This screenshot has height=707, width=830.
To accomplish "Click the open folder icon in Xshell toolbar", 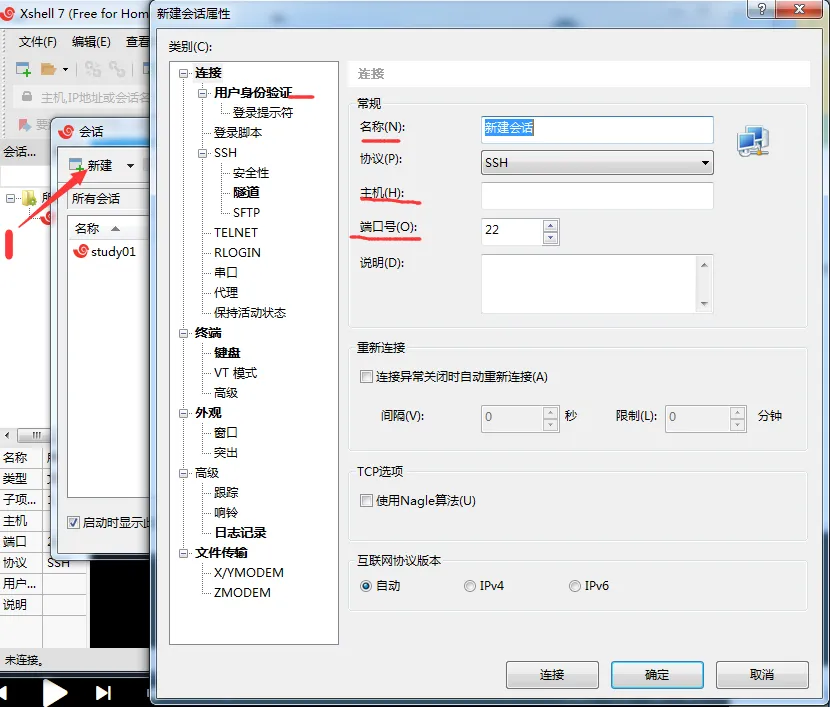I will pos(48,69).
